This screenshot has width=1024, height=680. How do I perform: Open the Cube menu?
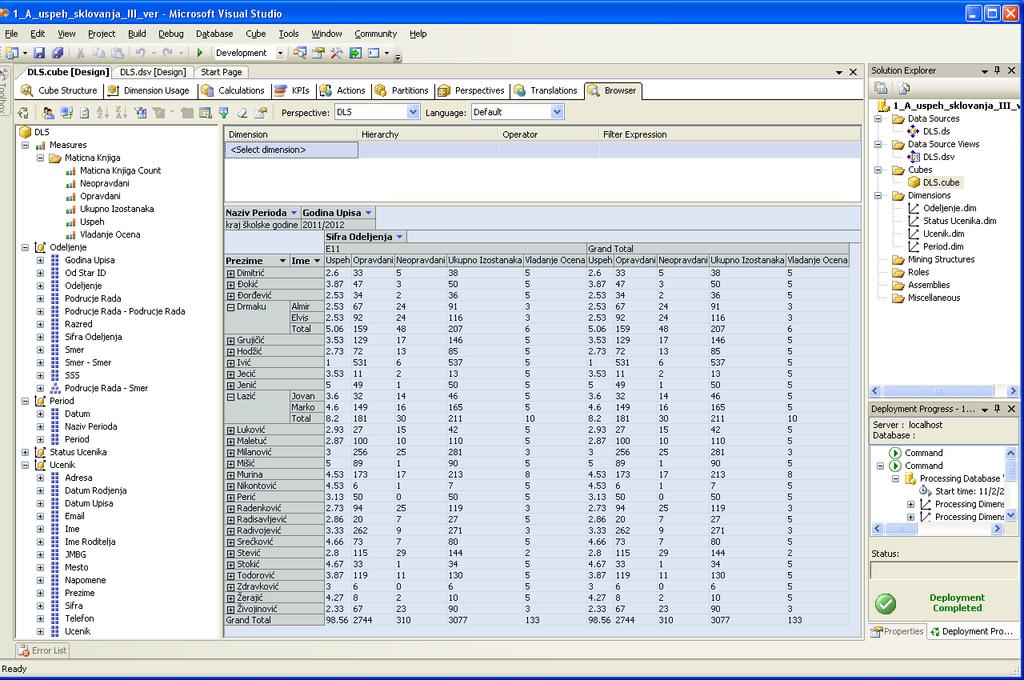click(x=255, y=34)
